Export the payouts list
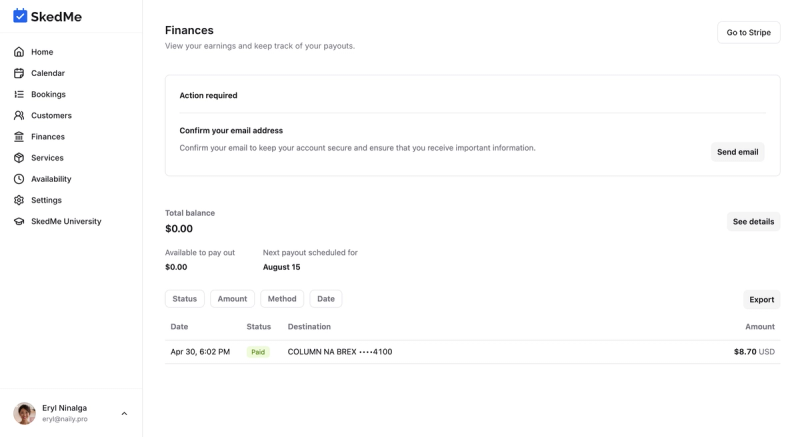 coord(761,299)
